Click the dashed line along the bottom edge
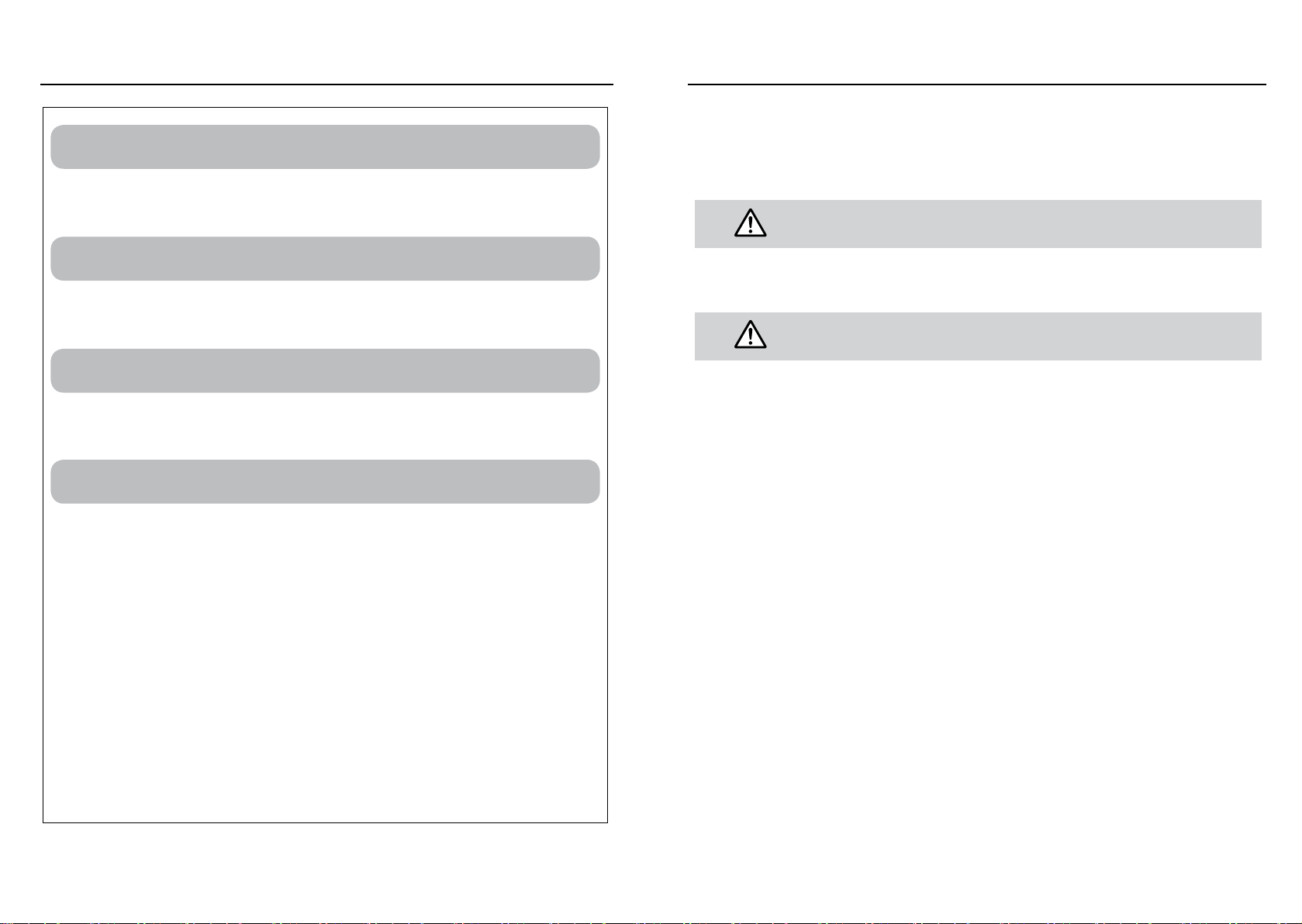Viewport: 1302px width, 924px height. 651,922
